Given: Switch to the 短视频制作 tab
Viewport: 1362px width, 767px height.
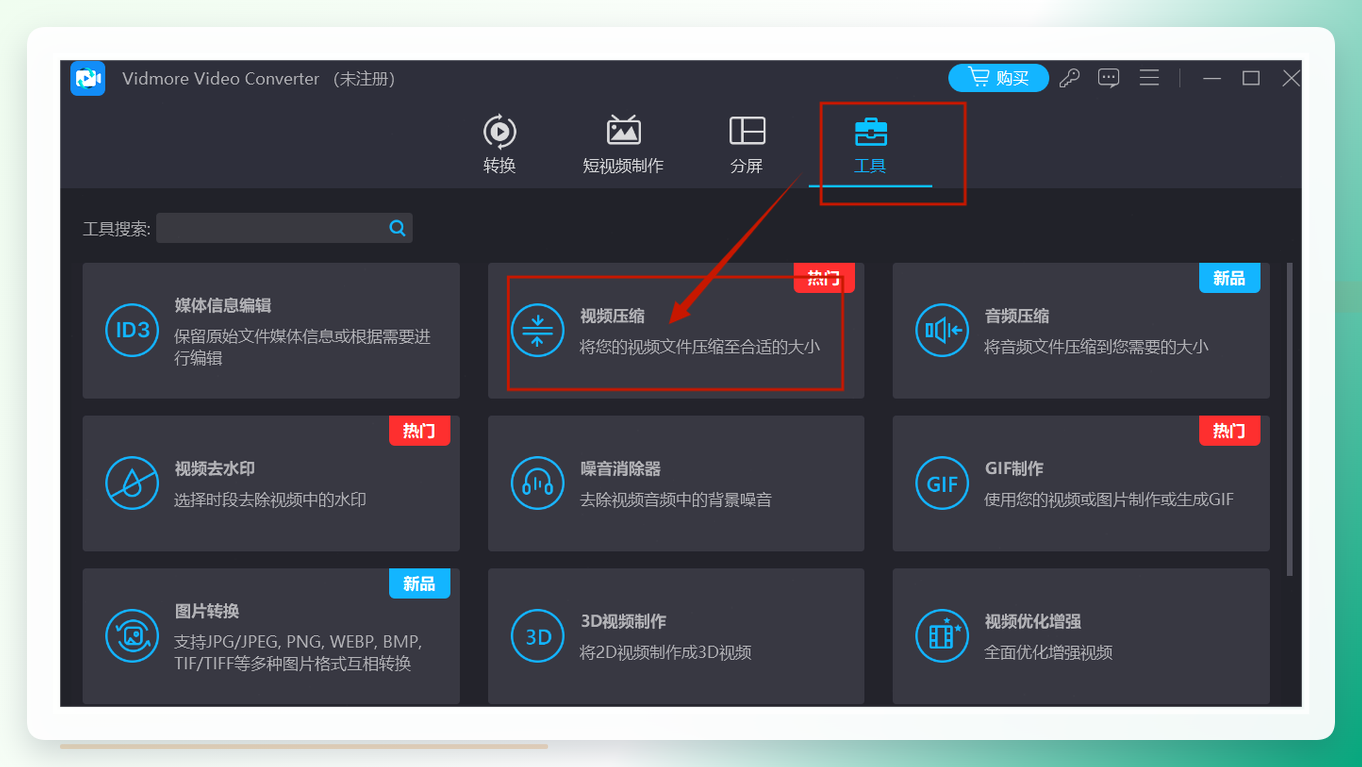Looking at the screenshot, I should tap(623, 144).
